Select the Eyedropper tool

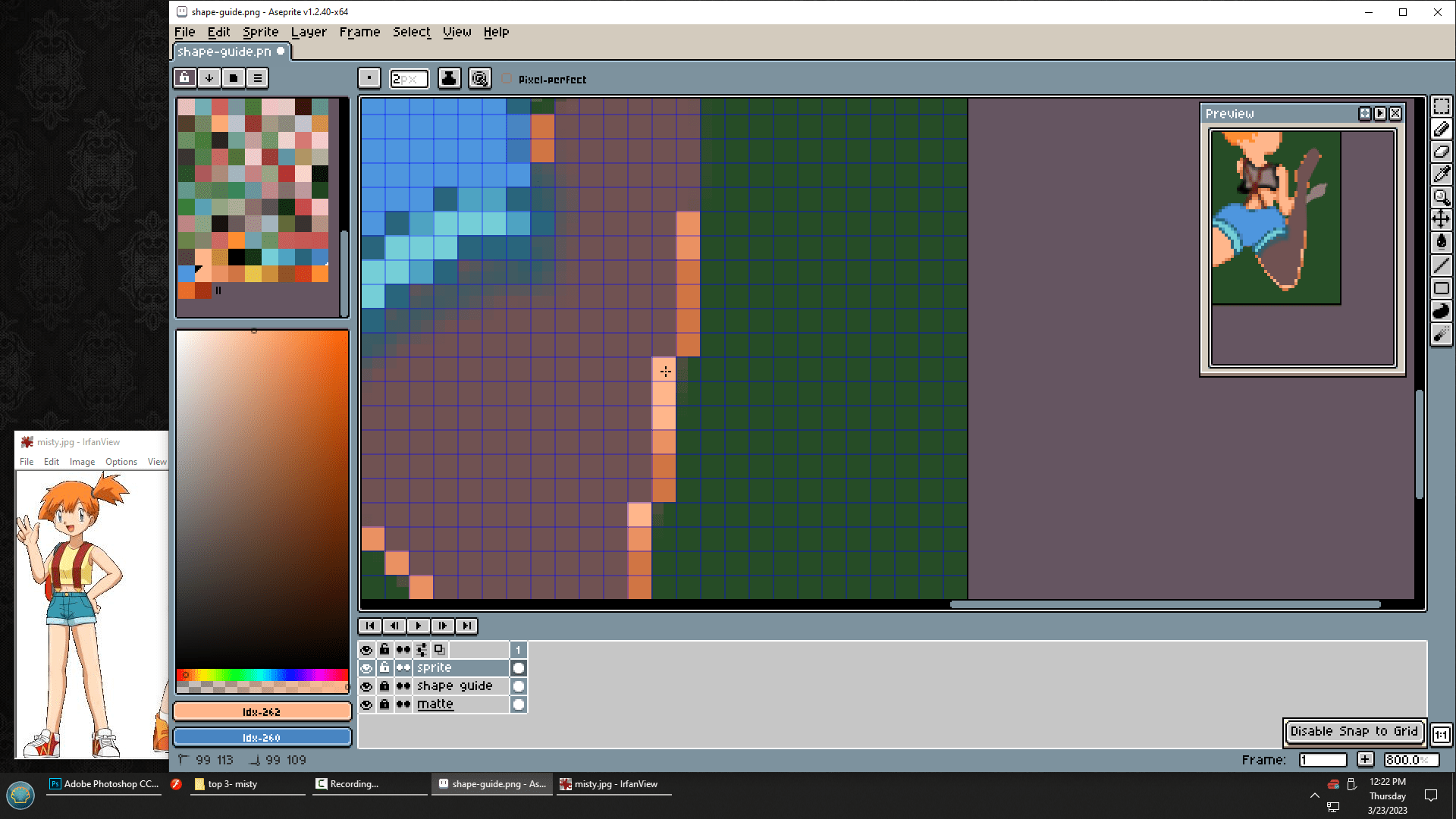(1441, 174)
